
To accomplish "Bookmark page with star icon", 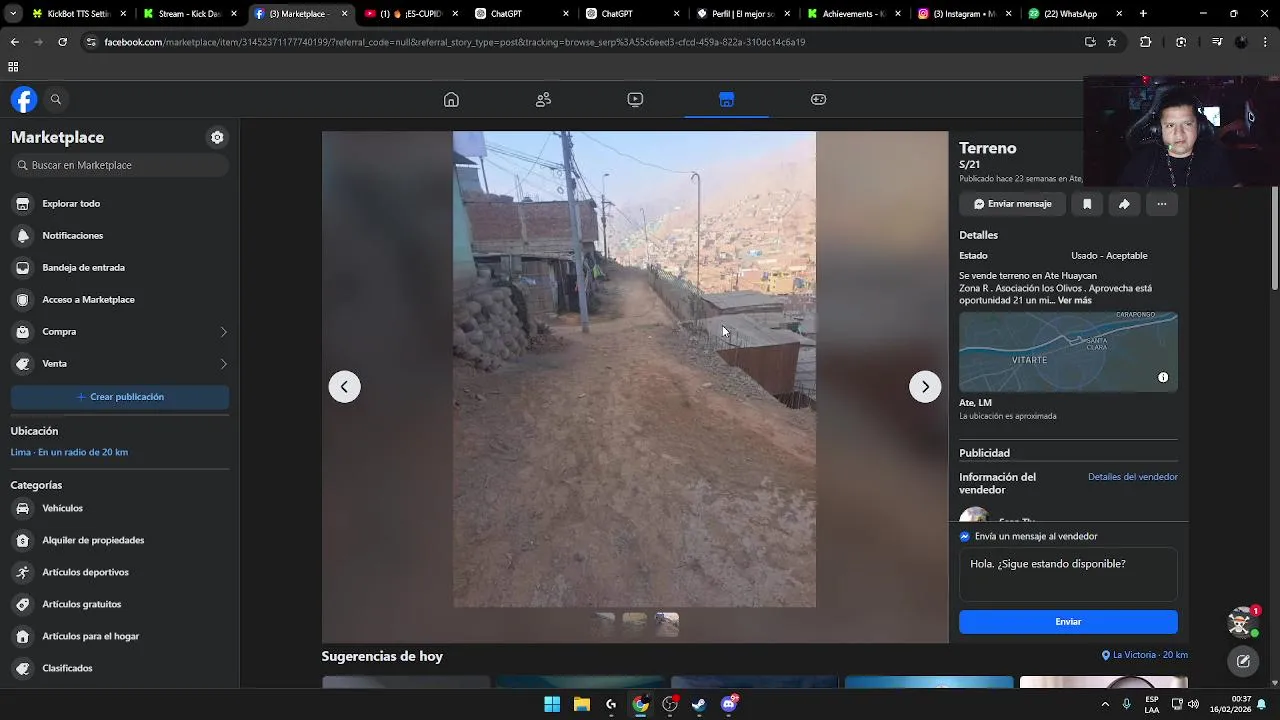I will [1111, 42].
